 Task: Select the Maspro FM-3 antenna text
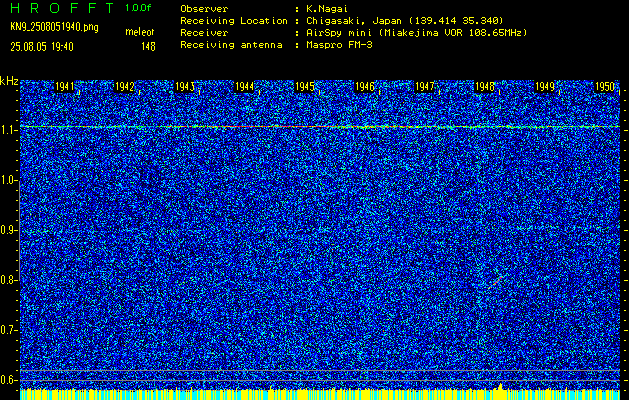(x=339, y=45)
